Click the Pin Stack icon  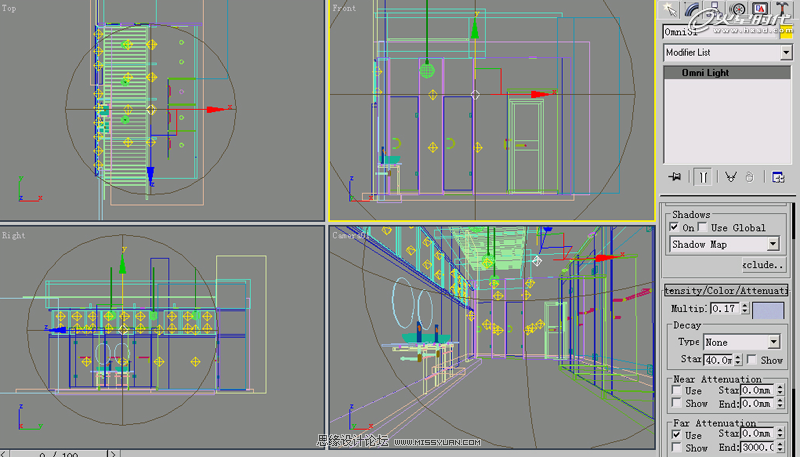tap(674, 177)
